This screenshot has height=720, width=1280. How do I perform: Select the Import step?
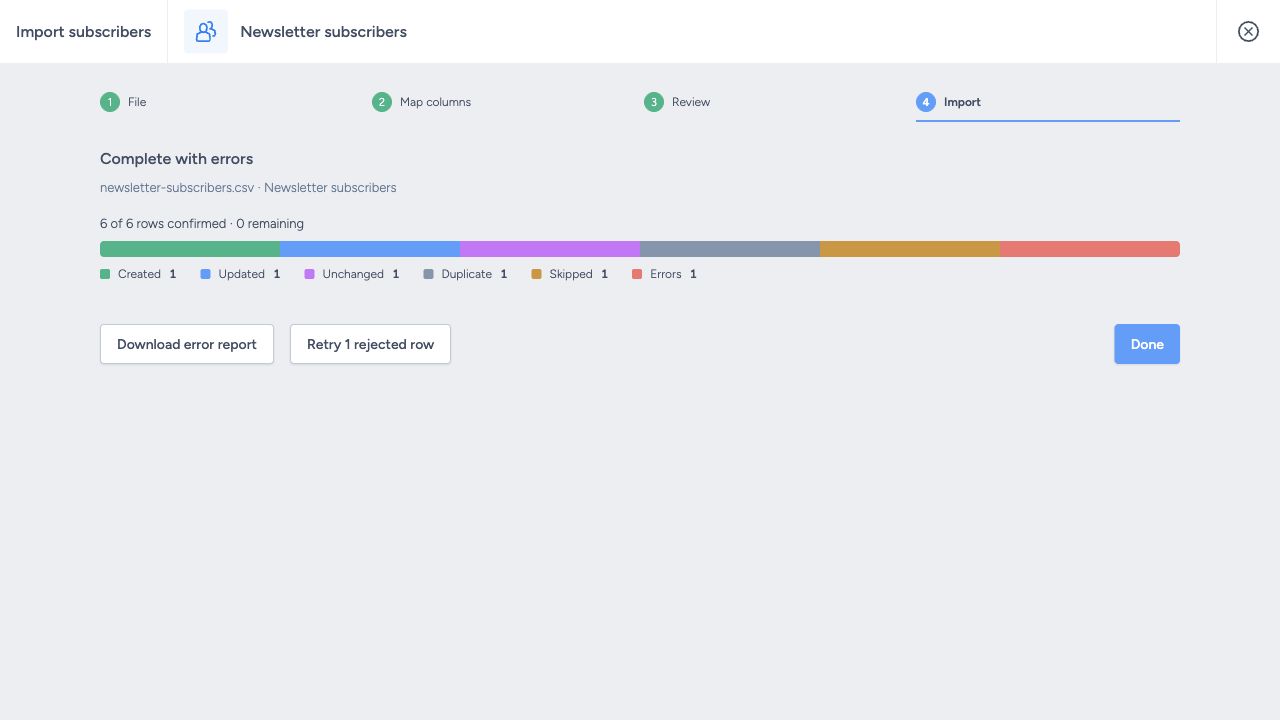(x=1048, y=102)
